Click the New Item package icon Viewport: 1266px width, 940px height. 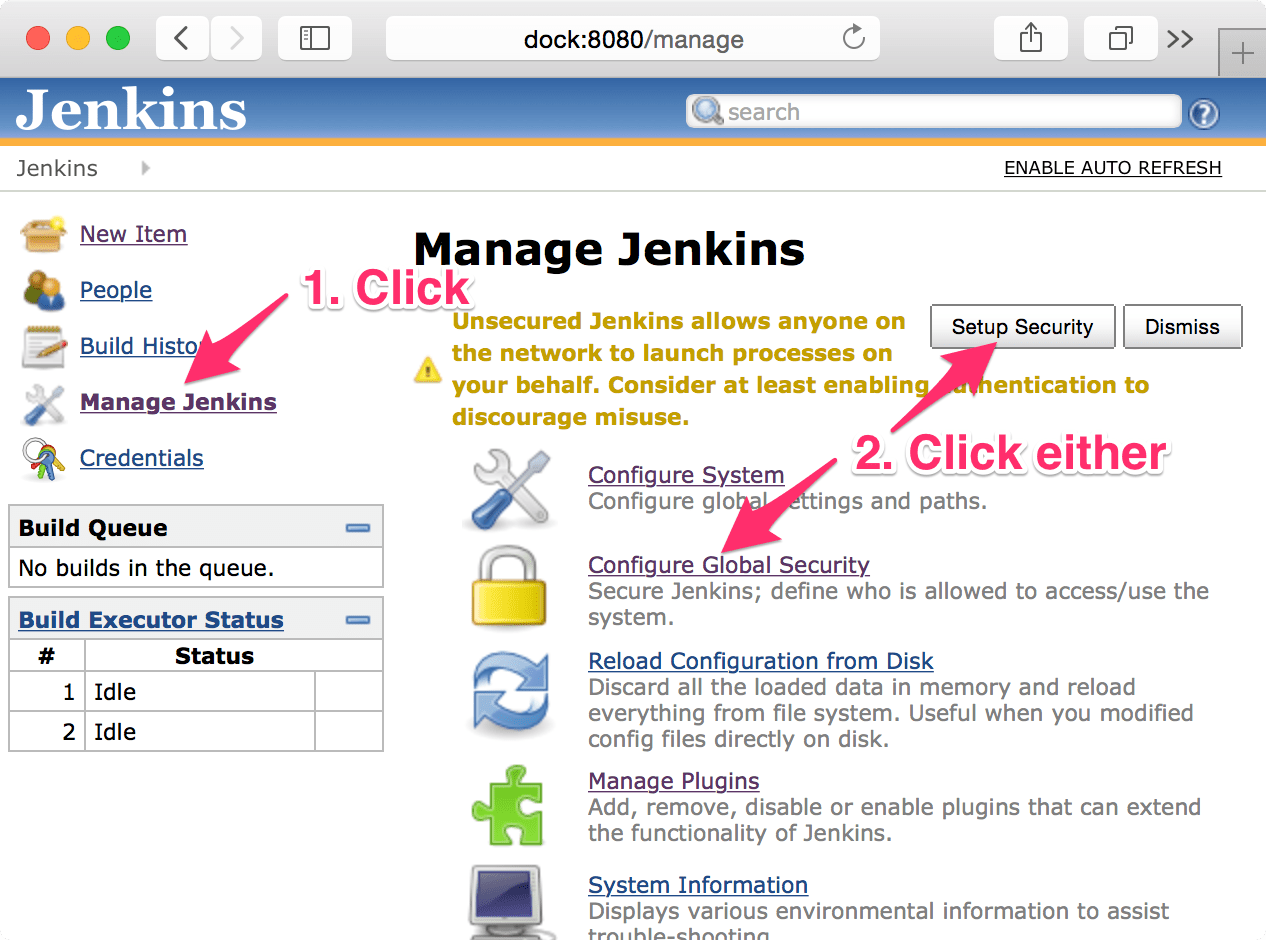45,232
